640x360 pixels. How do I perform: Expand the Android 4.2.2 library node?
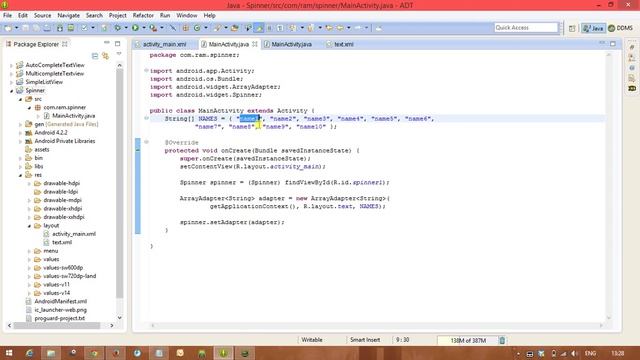pos(20,133)
